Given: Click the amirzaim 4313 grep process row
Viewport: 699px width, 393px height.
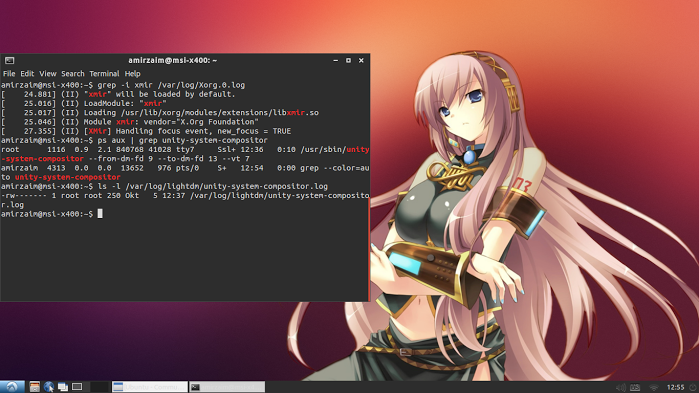Looking at the screenshot, I should click(185, 168).
